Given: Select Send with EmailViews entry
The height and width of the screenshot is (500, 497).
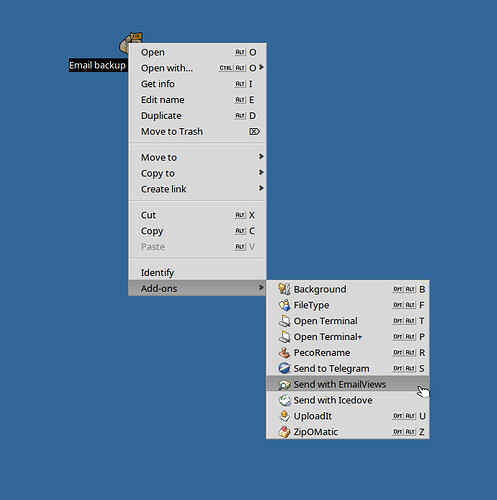Looking at the screenshot, I should click(x=348, y=384).
